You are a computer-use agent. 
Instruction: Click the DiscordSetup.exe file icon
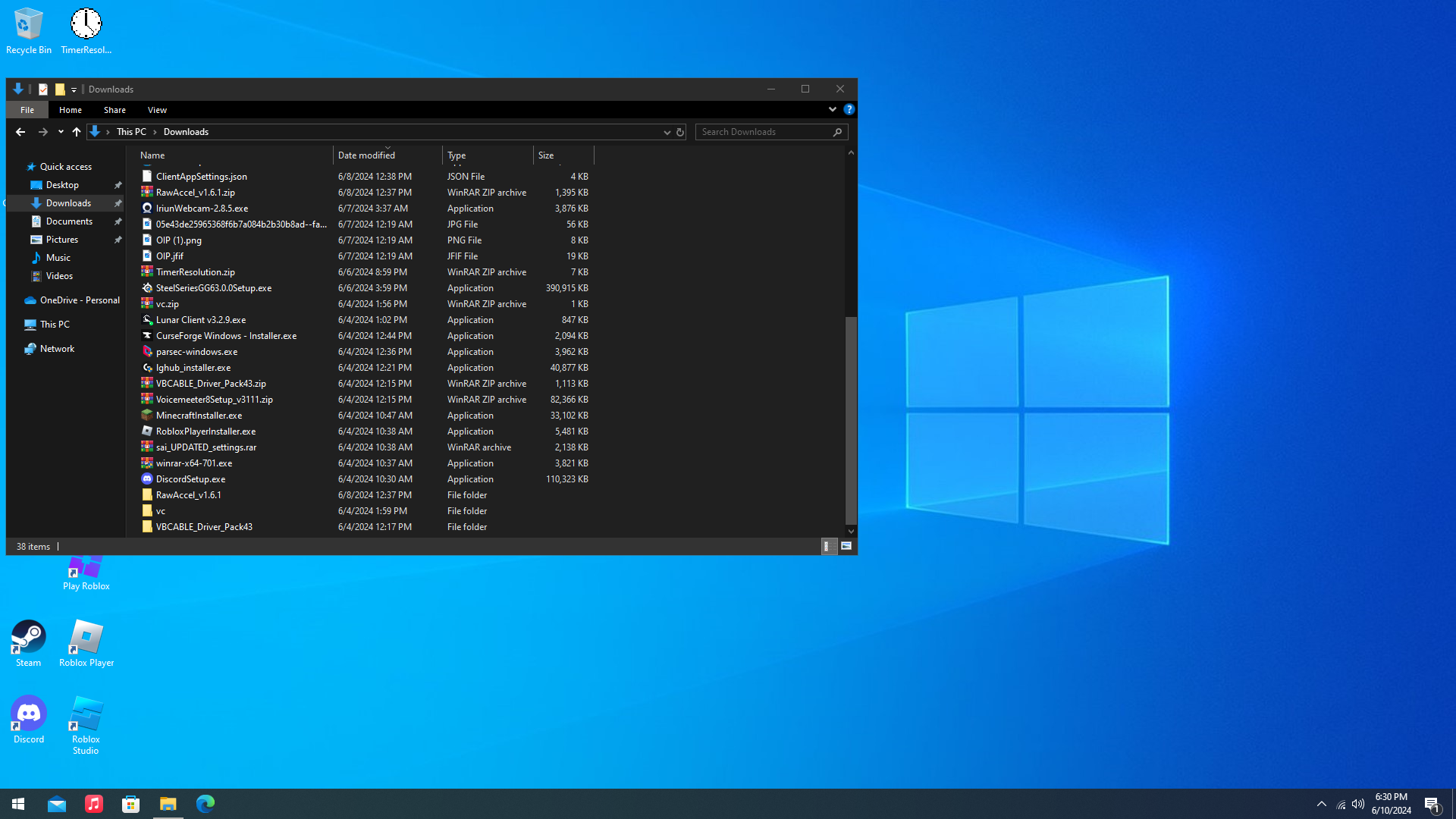point(147,479)
